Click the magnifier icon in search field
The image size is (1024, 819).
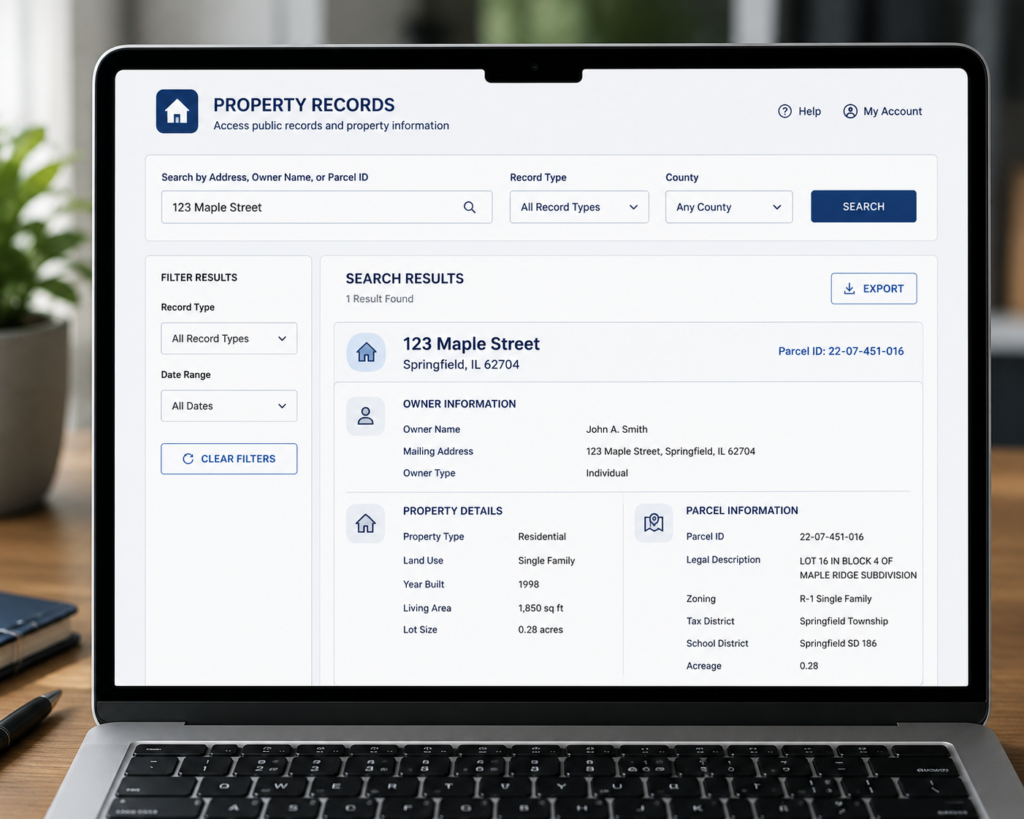[x=470, y=207]
